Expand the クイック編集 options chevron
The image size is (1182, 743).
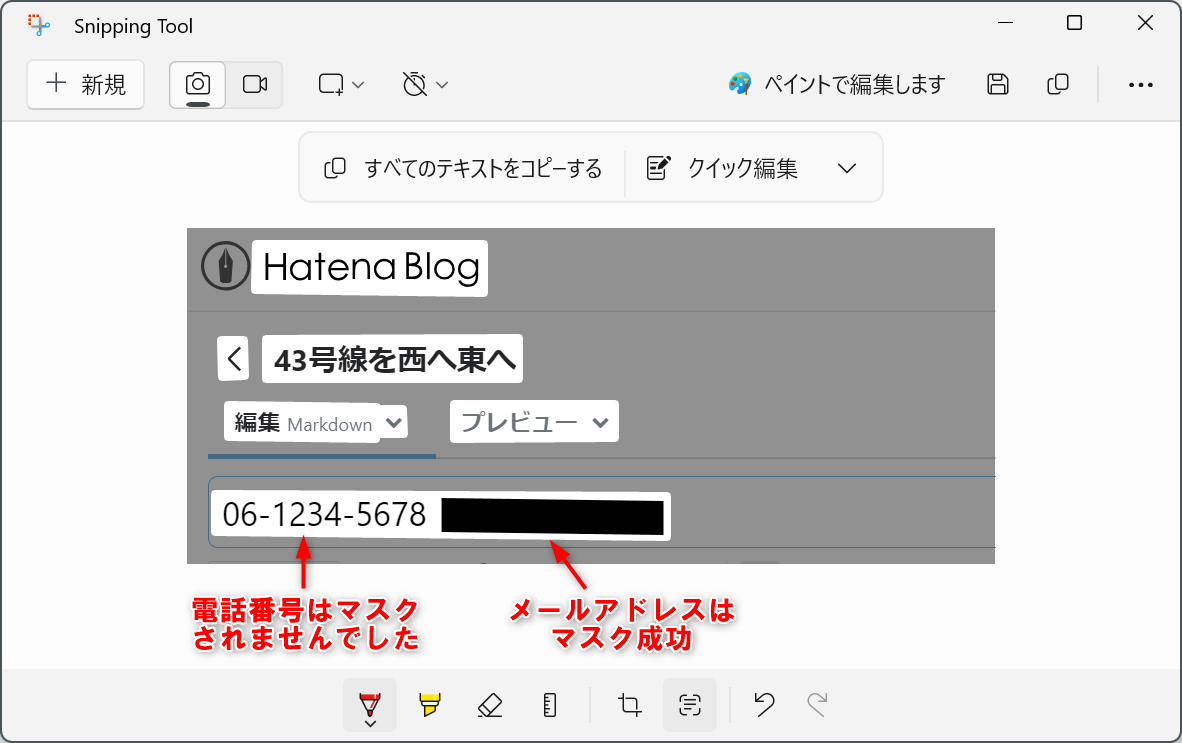pos(847,168)
